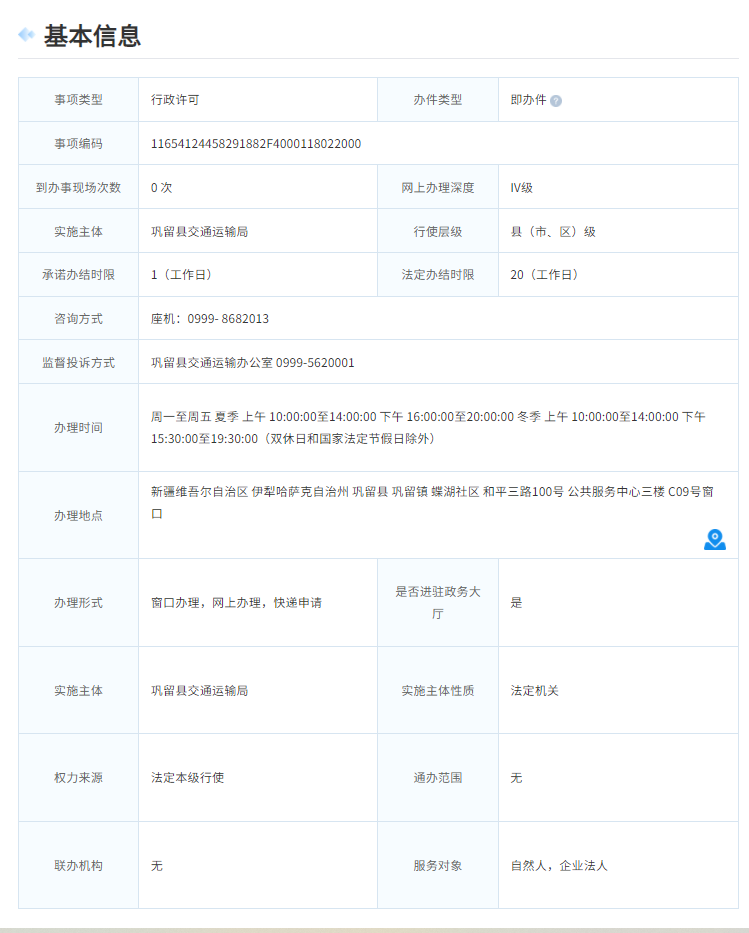Select the 20（工作日）statutory time limit
The width and height of the screenshot is (749, 933).
(544, 275)
